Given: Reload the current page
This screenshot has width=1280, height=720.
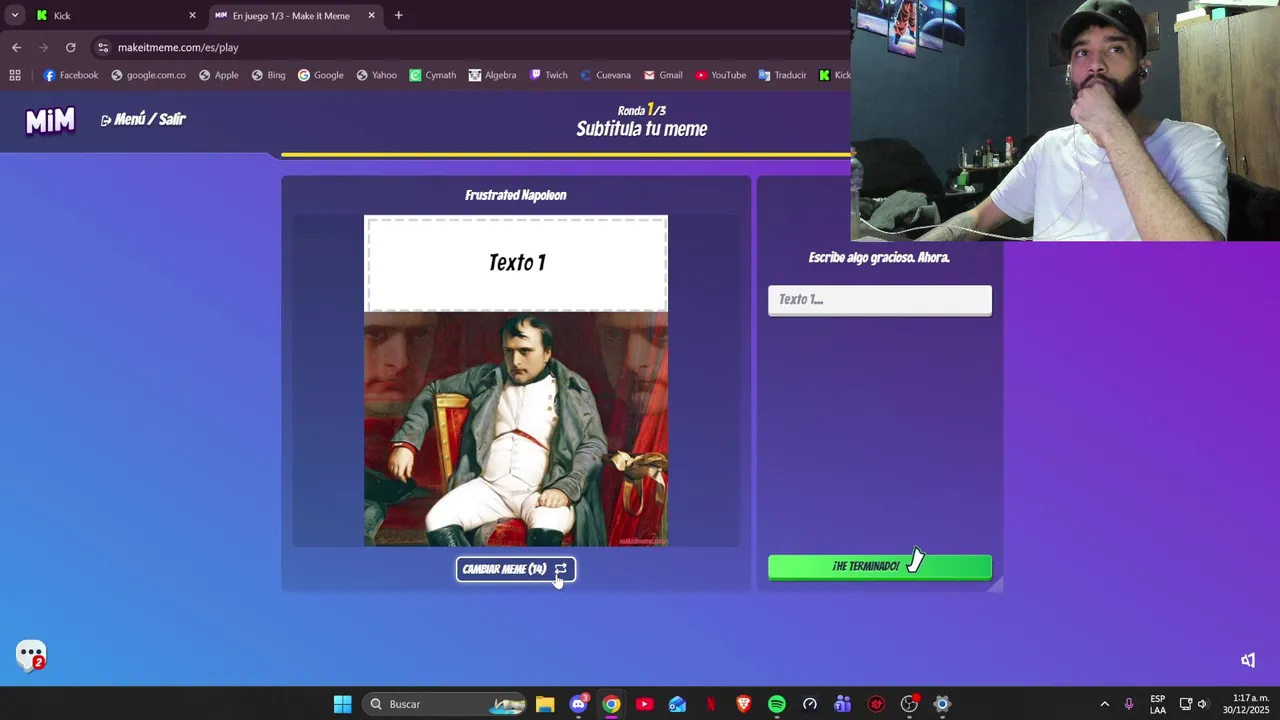Looking at the screenshot, I should pos(70,47).
